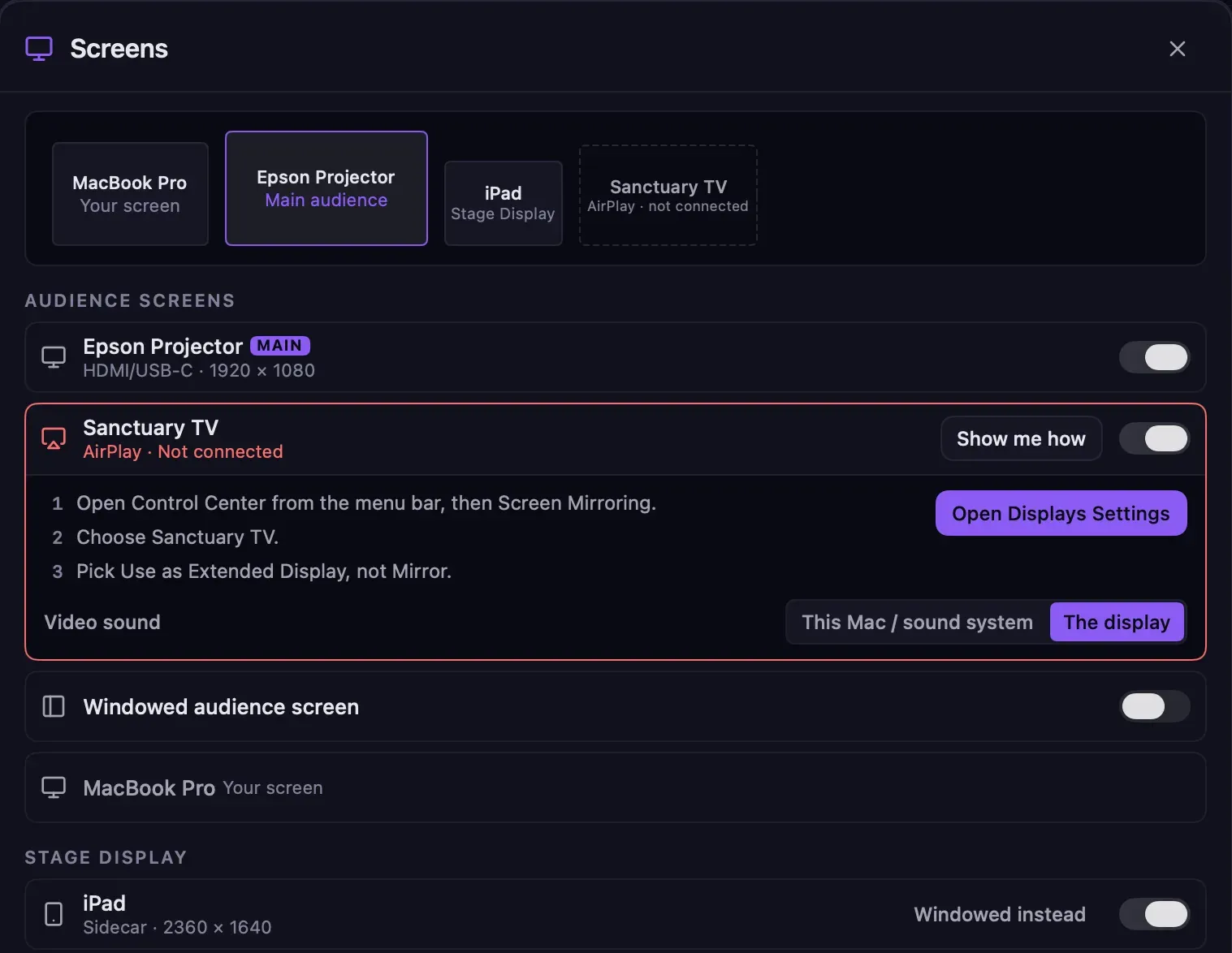Toggle the Epson Projector audience screen switch

1154,357
